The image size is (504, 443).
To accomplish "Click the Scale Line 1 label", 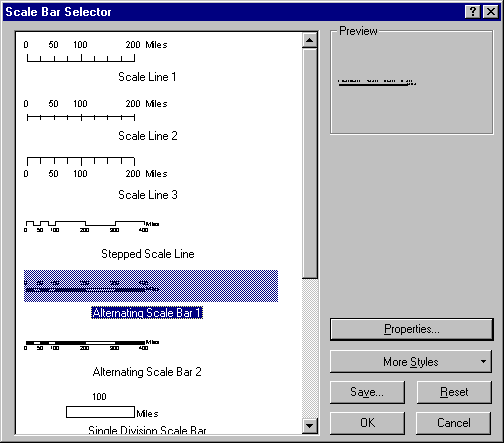I will pyautogui.click(x=147, y=77).
